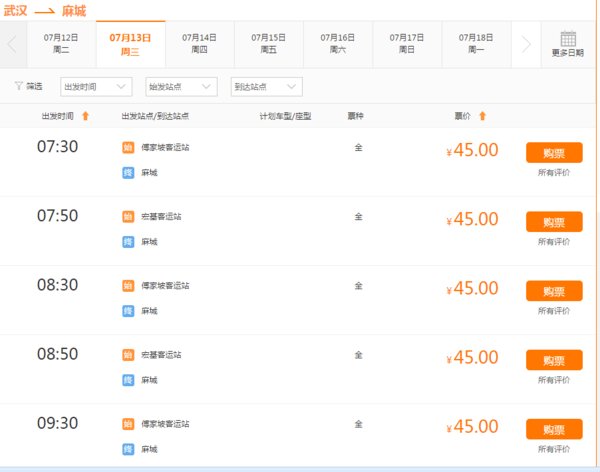Click 全 ticket type in 07:30 row
600x472 pixels.
pos(359,147)
